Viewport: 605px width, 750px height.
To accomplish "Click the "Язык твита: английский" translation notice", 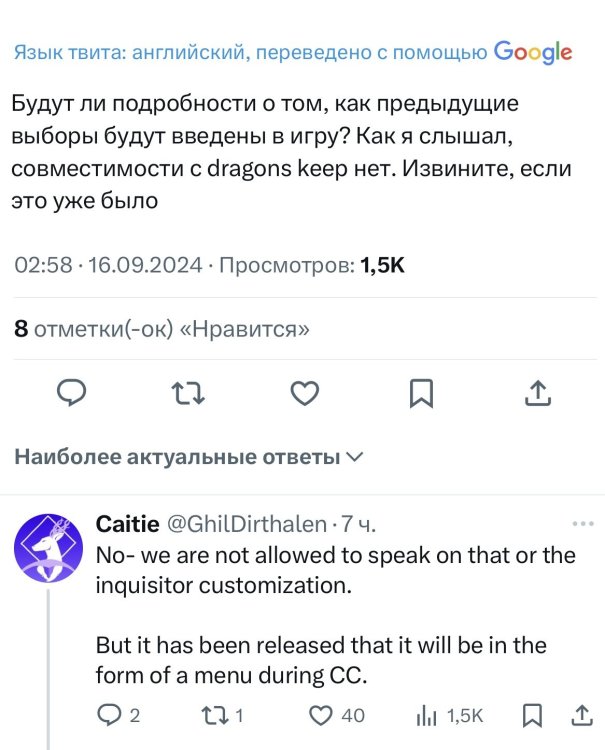I will tap(250, 52).
